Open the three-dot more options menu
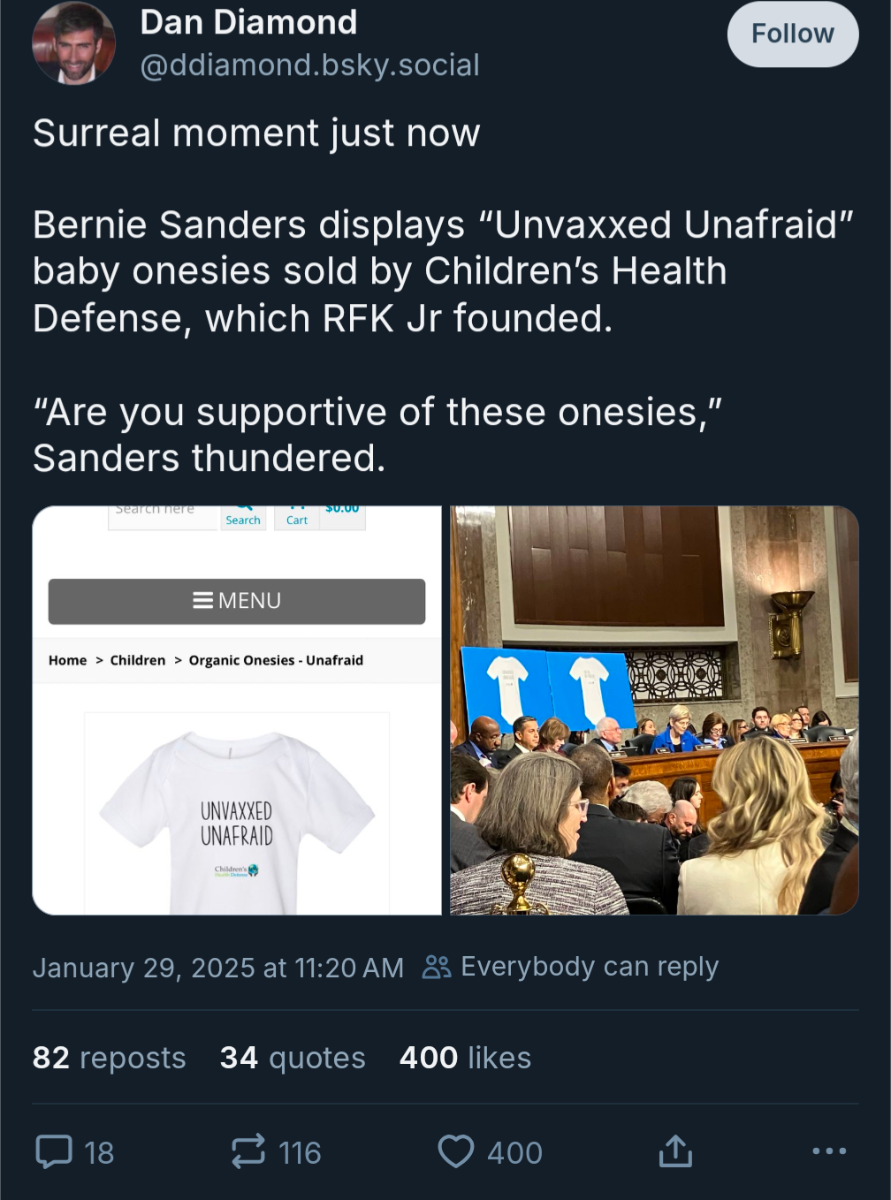Screen dimensions: 891x1200 coord(829,1152)
